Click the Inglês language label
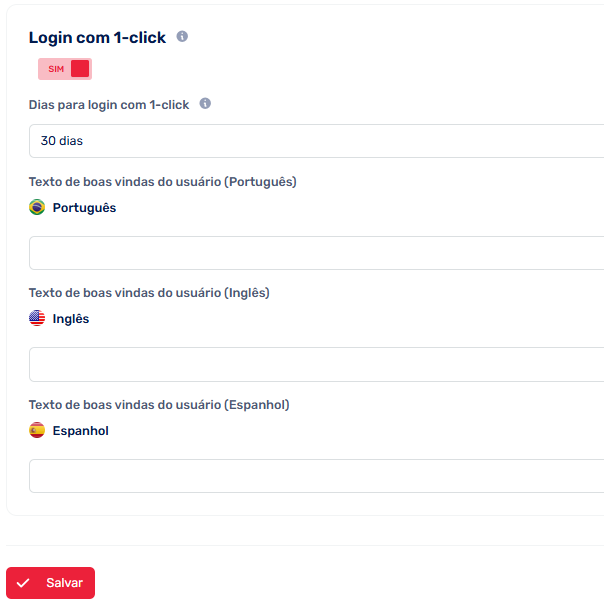This screenshot has height=611, width=604. click(71, 319)
